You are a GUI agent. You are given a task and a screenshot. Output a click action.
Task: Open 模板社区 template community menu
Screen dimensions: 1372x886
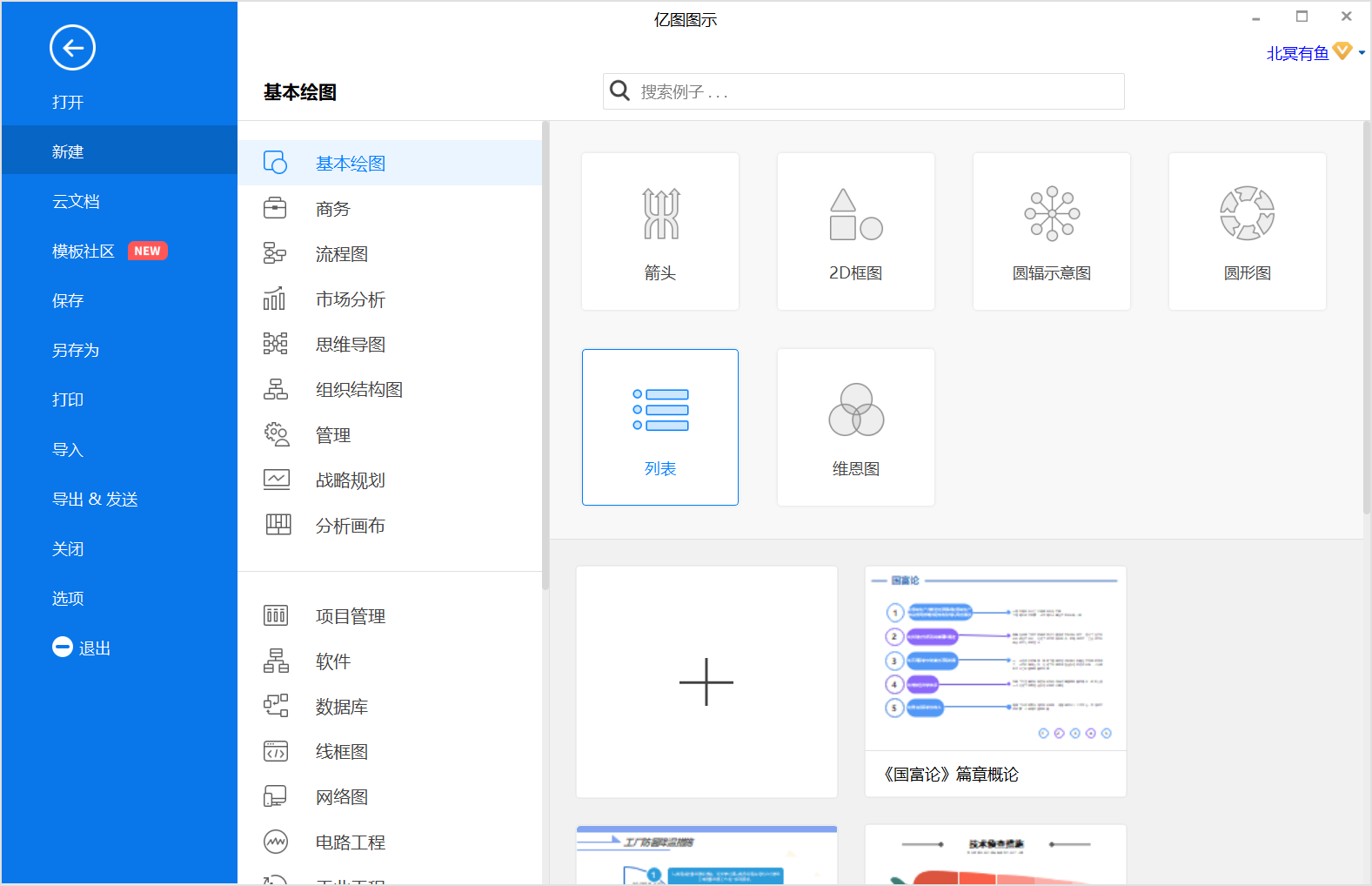(84, 252)
